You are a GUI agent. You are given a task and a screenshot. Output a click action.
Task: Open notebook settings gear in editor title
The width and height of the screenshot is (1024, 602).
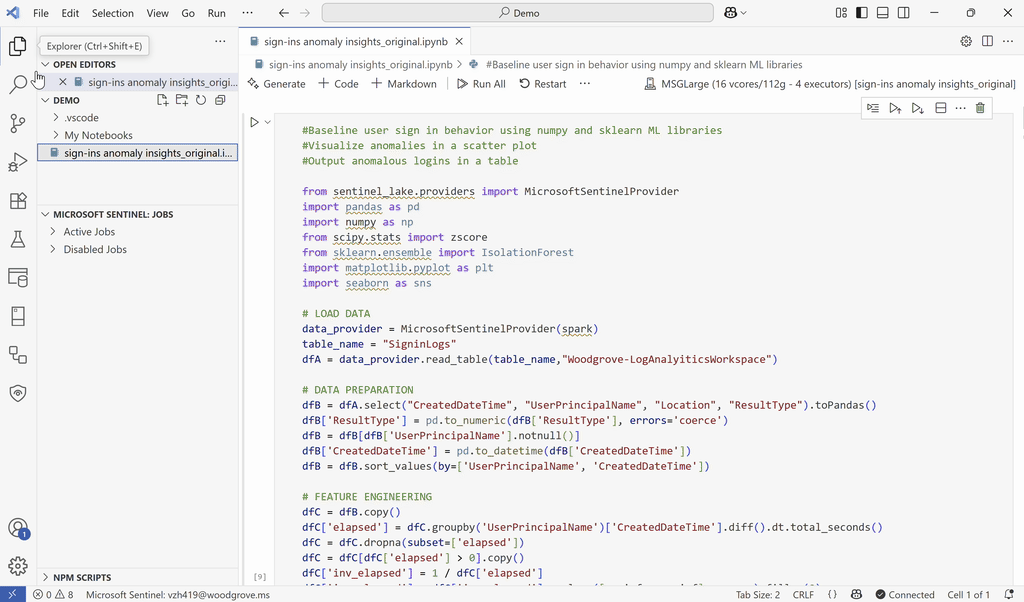[966, 41]
